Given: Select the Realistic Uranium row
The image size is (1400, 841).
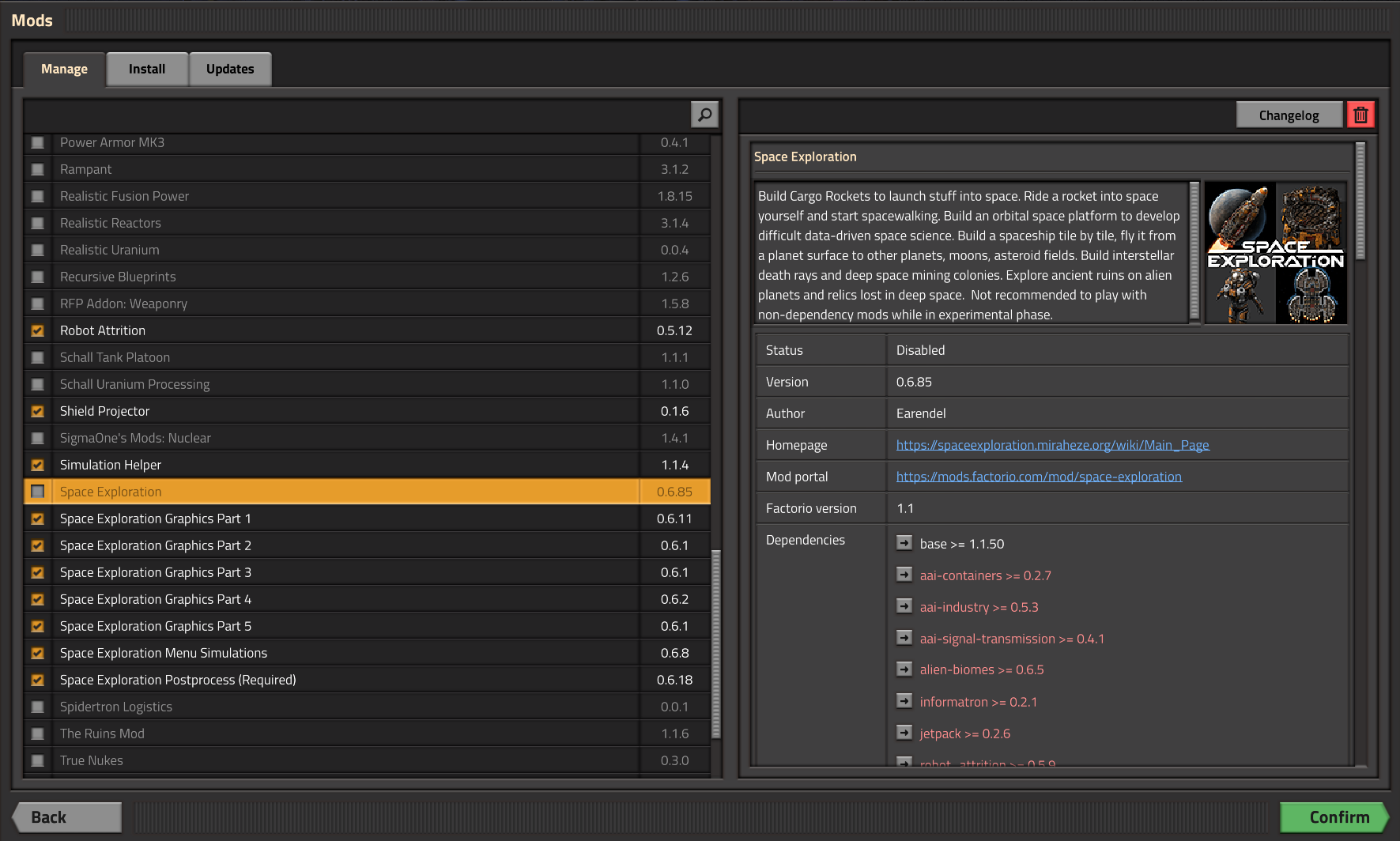Looking at the screenshot, I should pyautogui.click(x=367, y=250).
